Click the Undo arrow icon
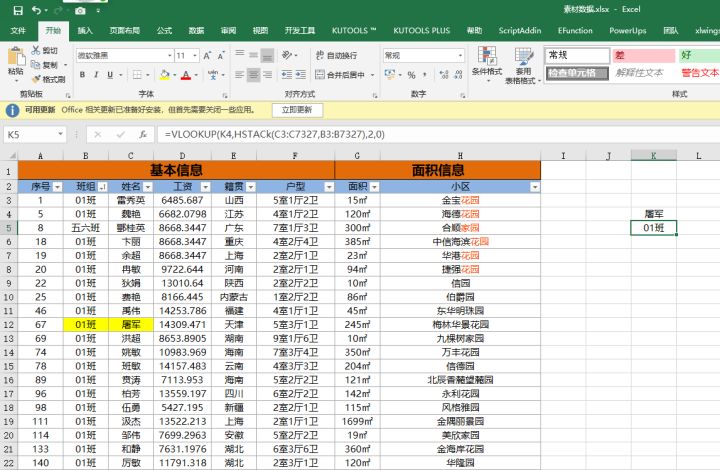Screen dimensions: 720x470 pyautogui.click(x=36, y=10)
